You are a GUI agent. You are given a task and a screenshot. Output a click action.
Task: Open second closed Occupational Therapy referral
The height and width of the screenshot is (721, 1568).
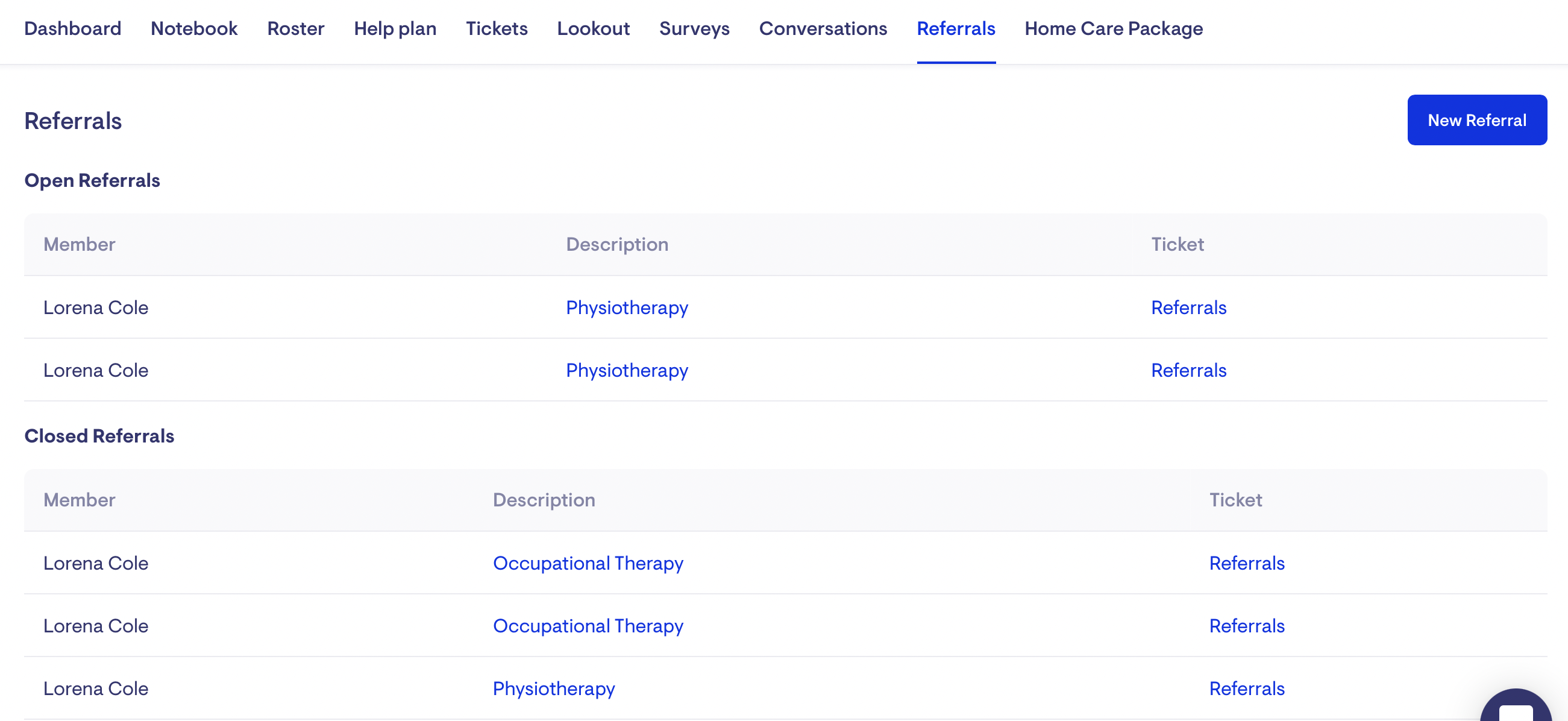(588, 626)
